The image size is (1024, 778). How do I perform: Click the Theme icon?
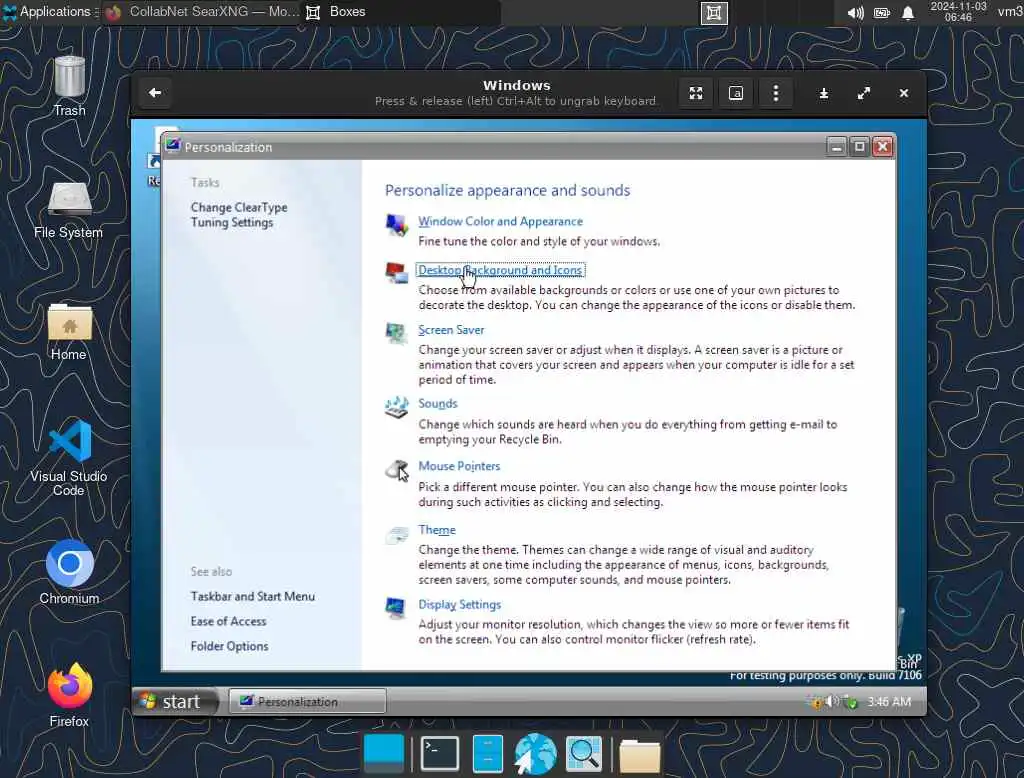click(x=396, y=535)
